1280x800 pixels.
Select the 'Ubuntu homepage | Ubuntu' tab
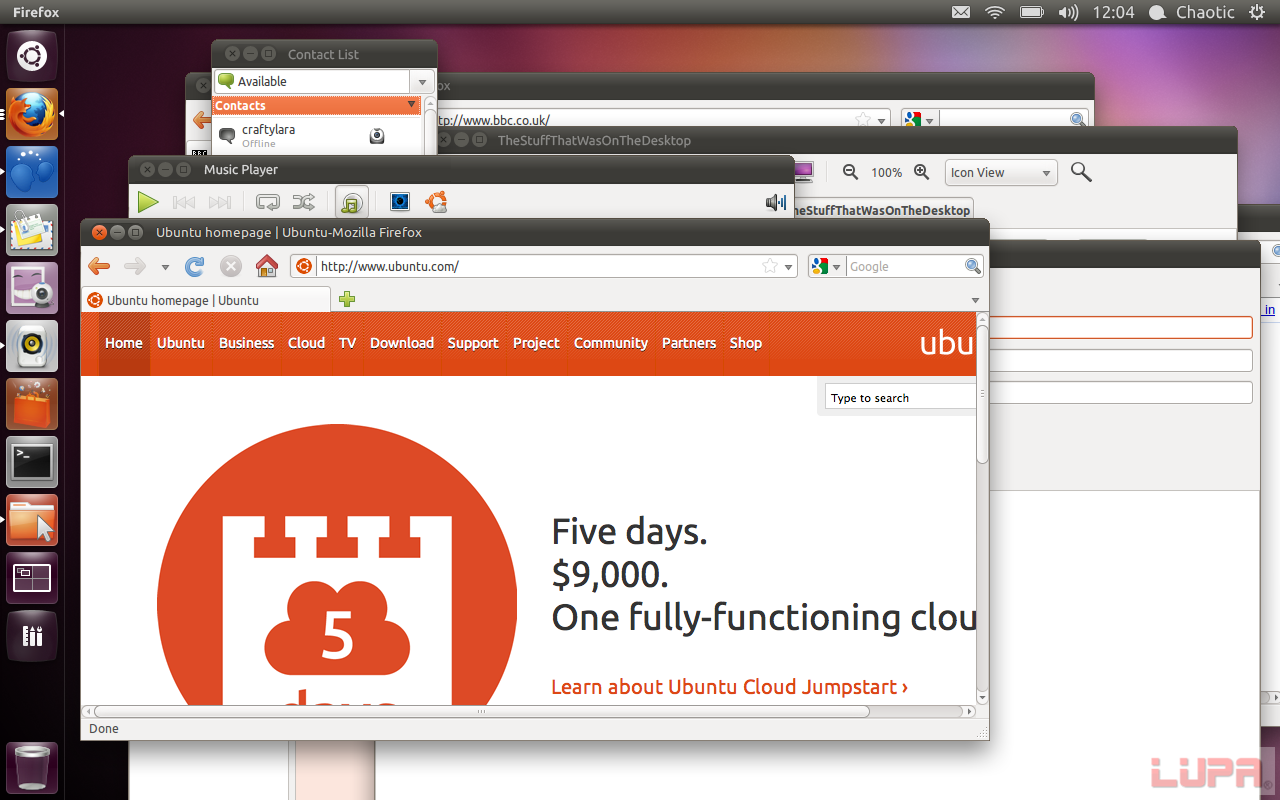click(x=206, y=300)
